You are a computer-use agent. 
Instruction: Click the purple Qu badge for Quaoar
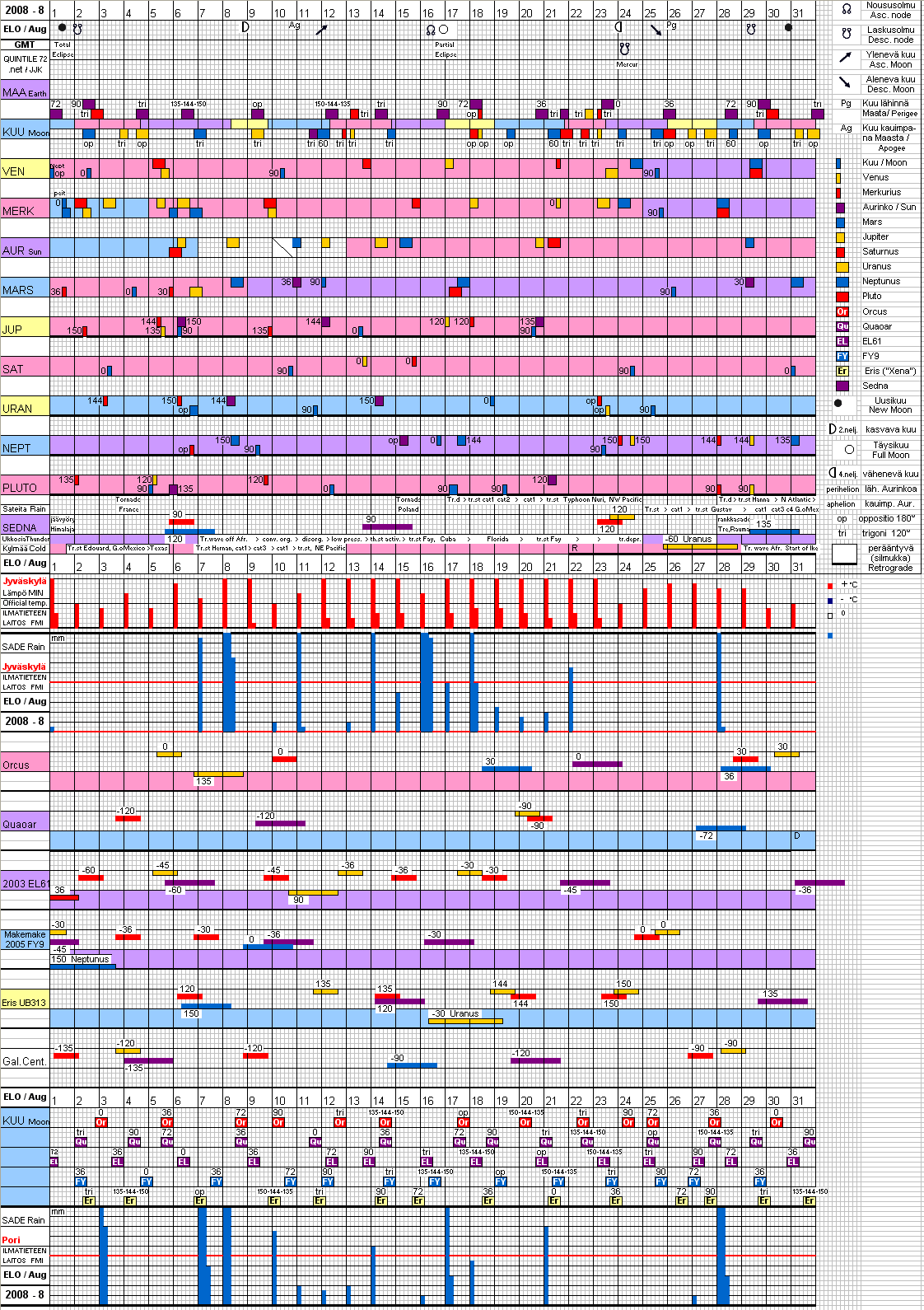tap(842, 326)
